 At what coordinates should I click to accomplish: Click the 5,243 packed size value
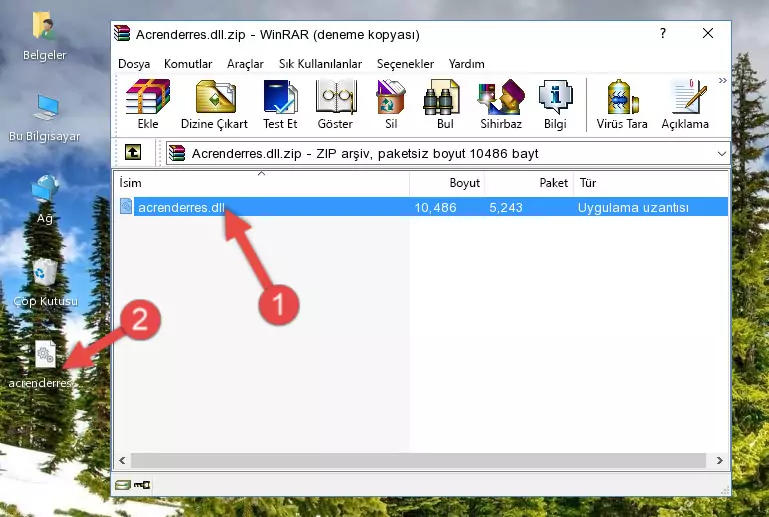pos(506,207)
